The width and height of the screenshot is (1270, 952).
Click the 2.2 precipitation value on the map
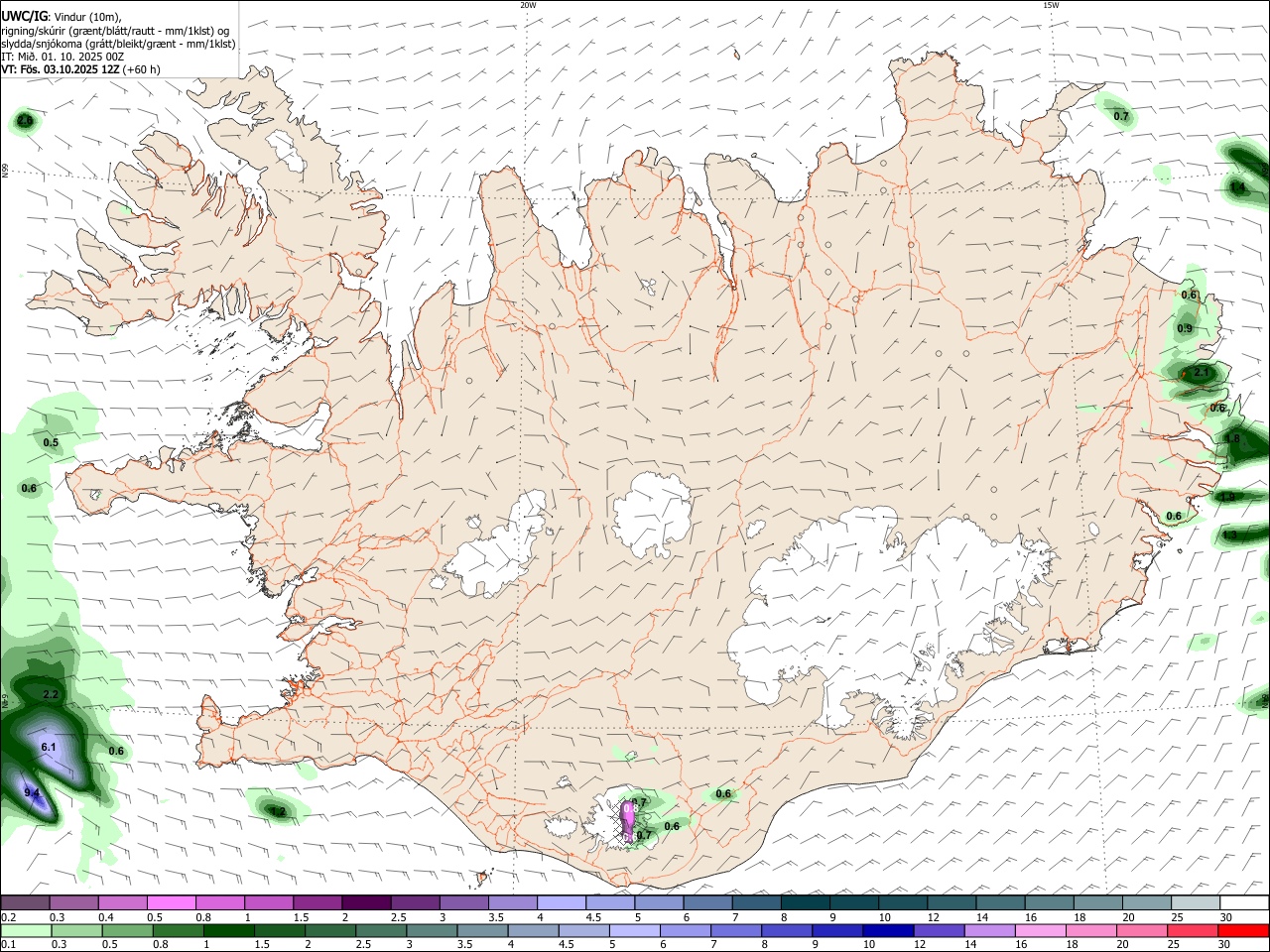[x=52, y=695]
